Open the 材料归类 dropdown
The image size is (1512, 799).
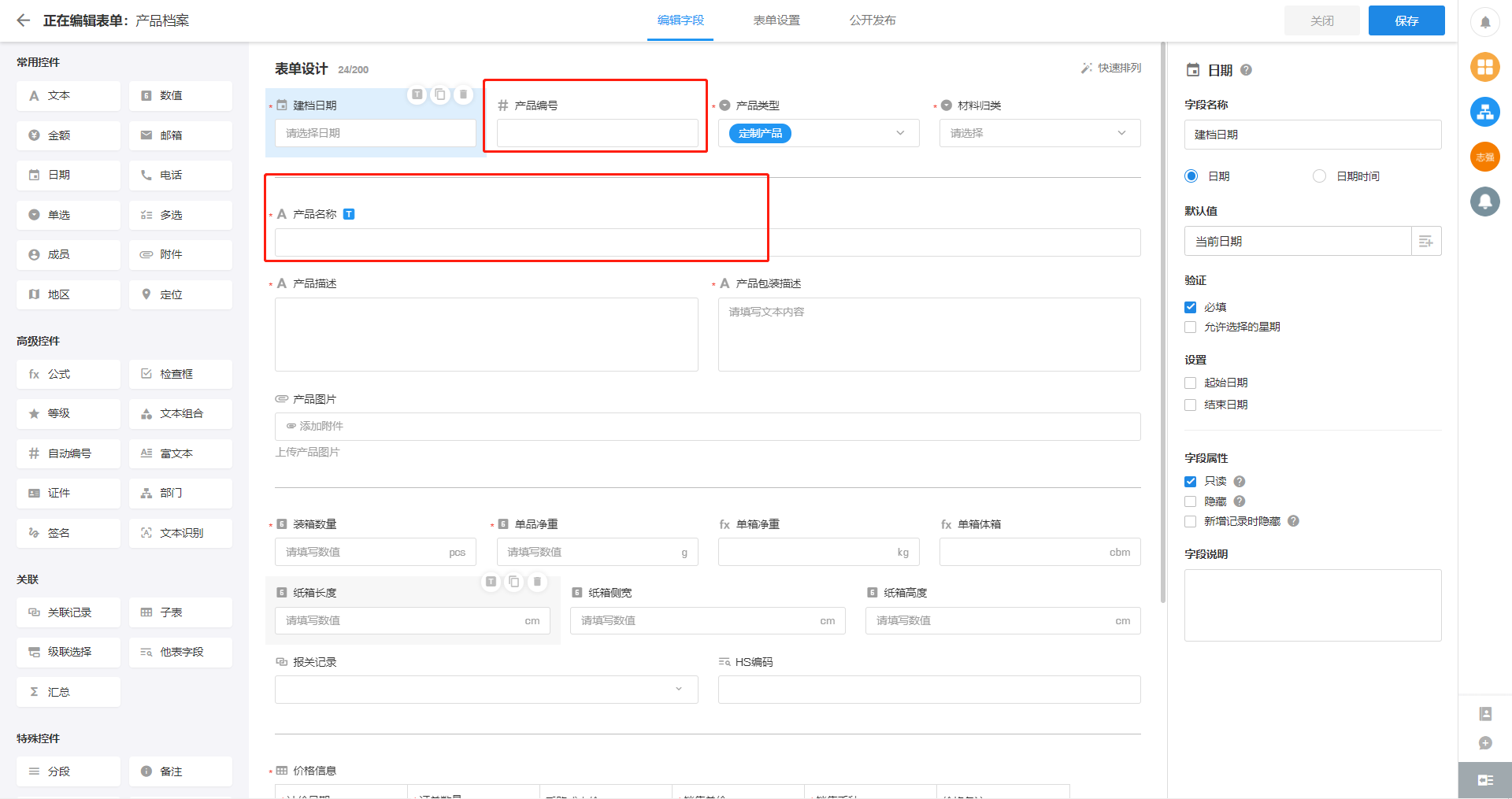(1040, 134)
